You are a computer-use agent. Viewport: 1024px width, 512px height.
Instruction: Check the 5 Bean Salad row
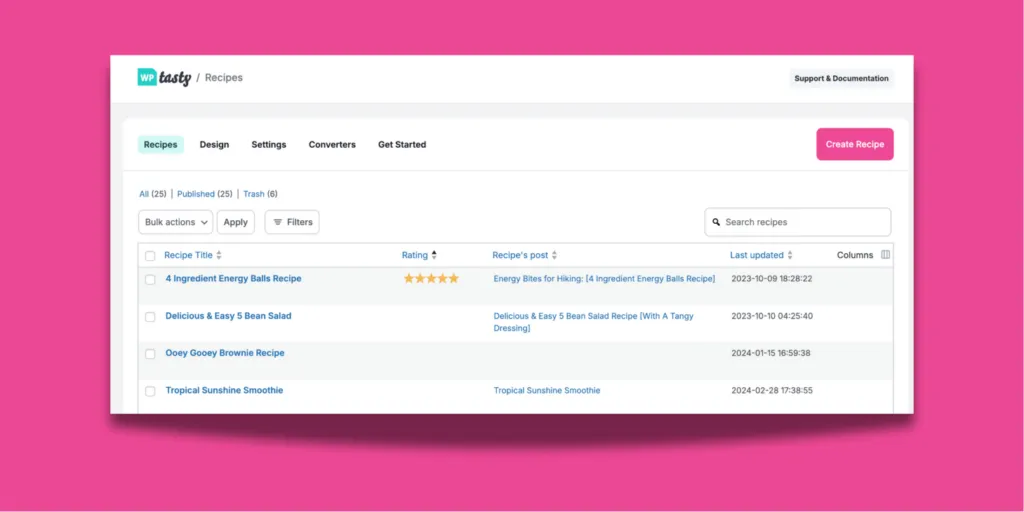click(150, 317)
